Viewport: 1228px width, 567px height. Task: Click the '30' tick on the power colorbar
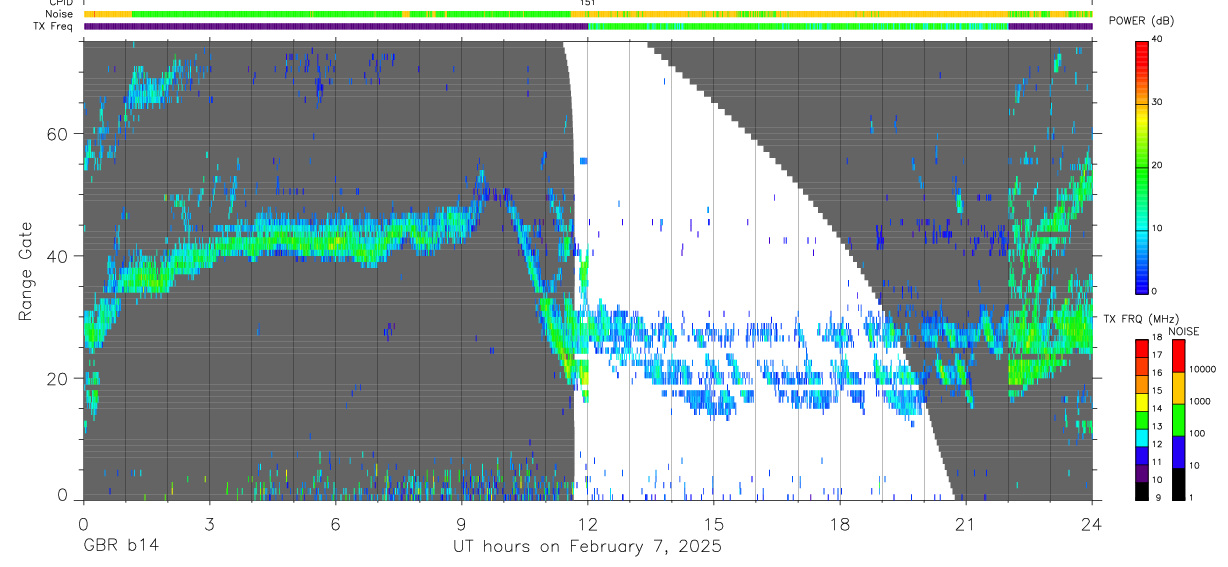pos(1159,103)
